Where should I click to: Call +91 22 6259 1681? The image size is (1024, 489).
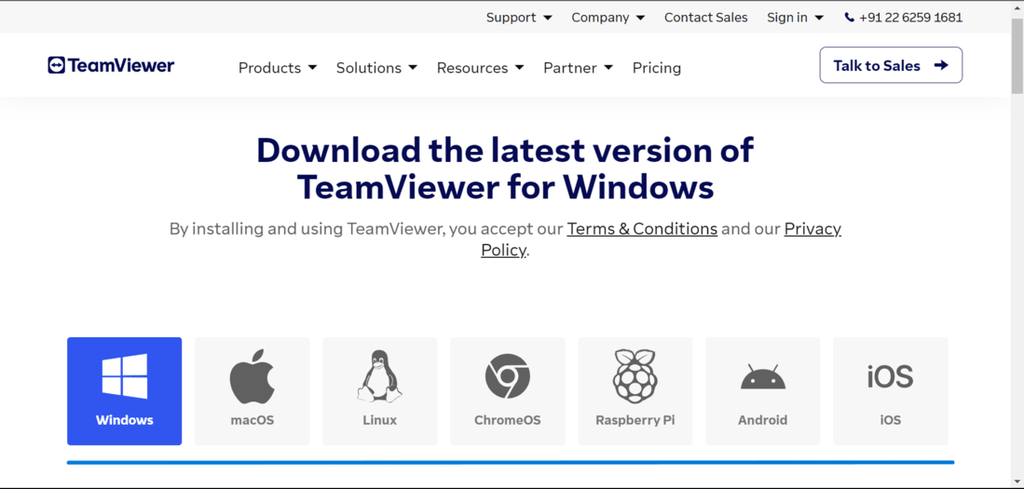click(910, 18)
